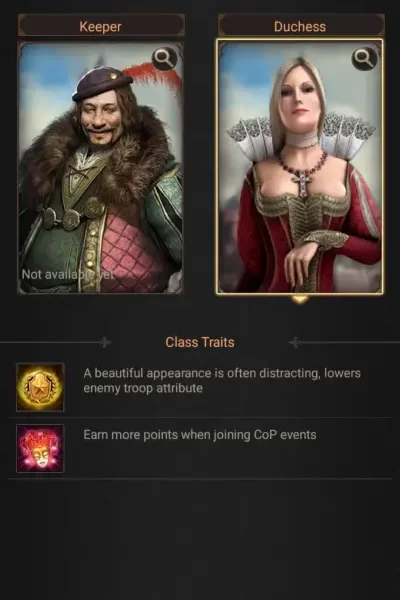This screenshot has height=600, width=400.
Task: Click the magnifier icon on Keeper portrait
Action: [165, 59]
